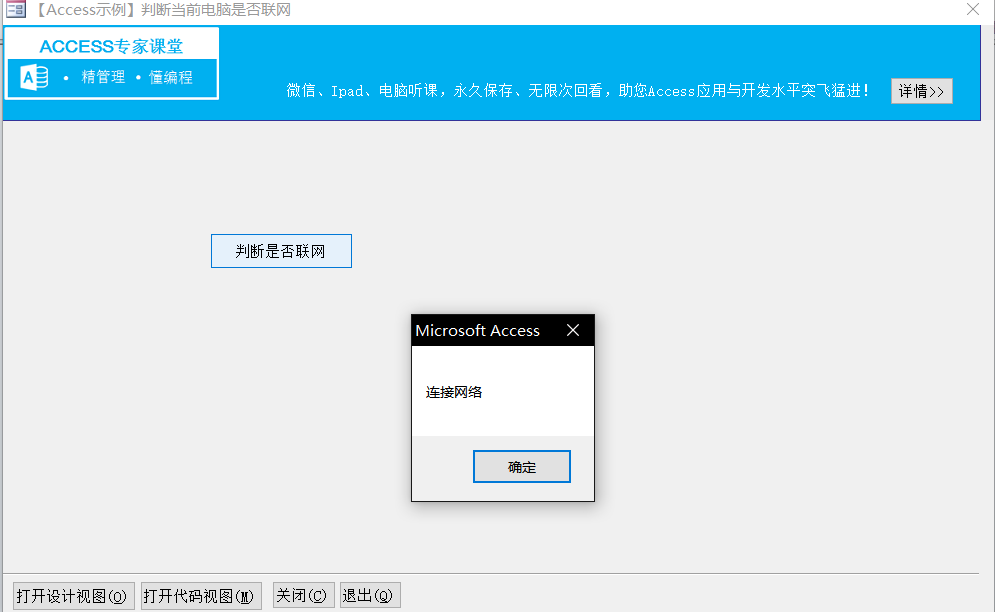Click the 退出(Q) button

click(x=370, y=595)
